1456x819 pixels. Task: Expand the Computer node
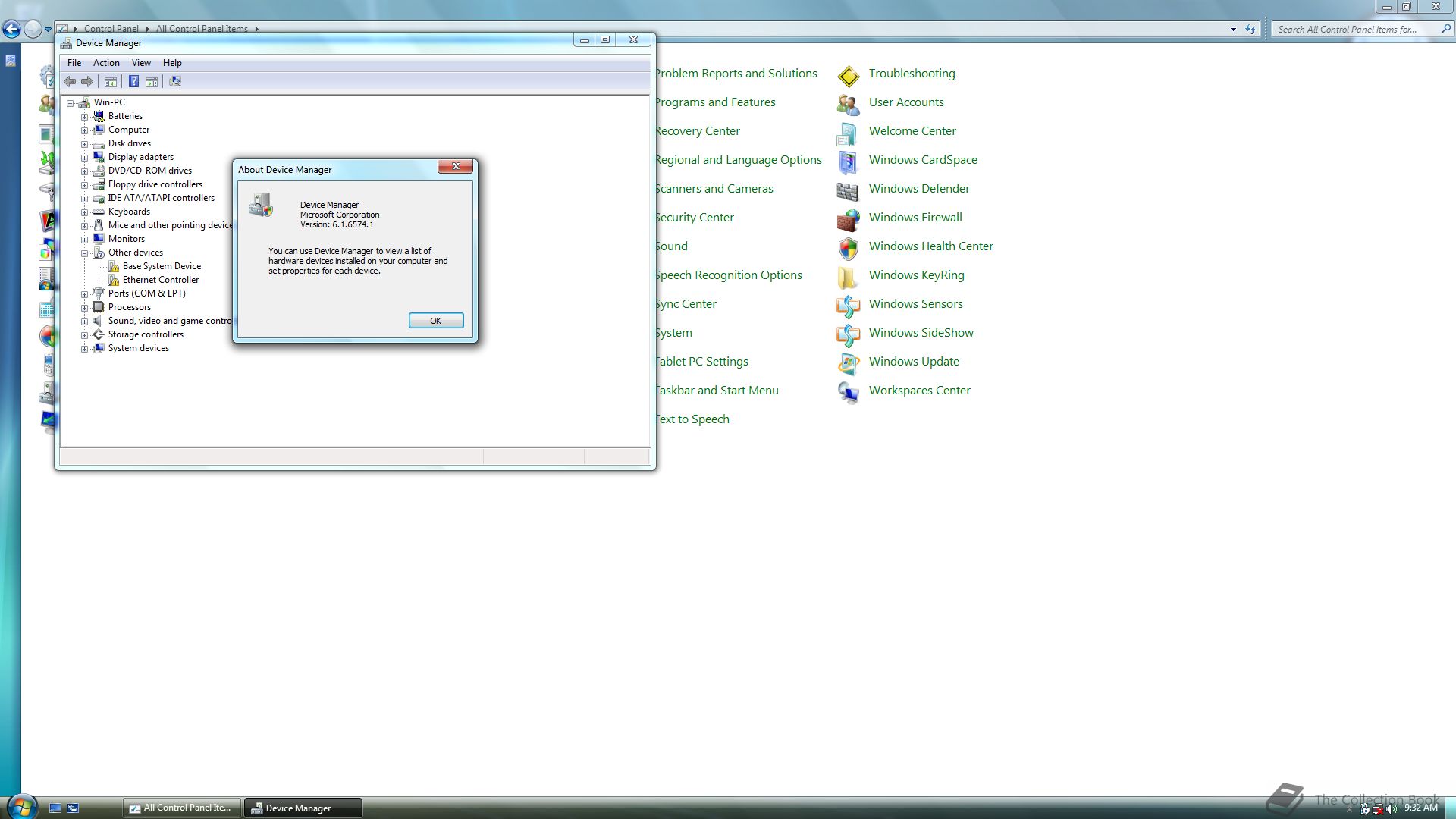point(85,130)
